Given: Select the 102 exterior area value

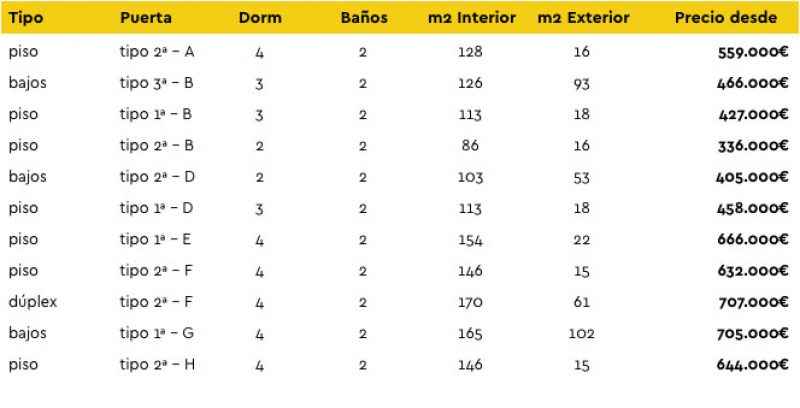Looking at the screenshot, I should tap(582, 334).
